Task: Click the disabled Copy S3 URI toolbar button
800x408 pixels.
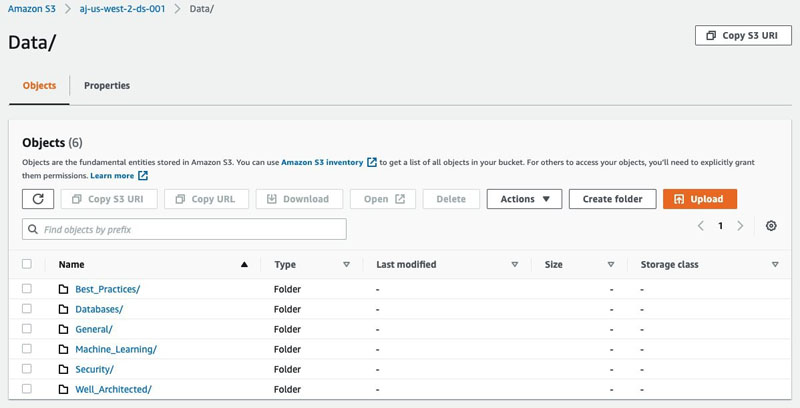Action: click(109, 199)
